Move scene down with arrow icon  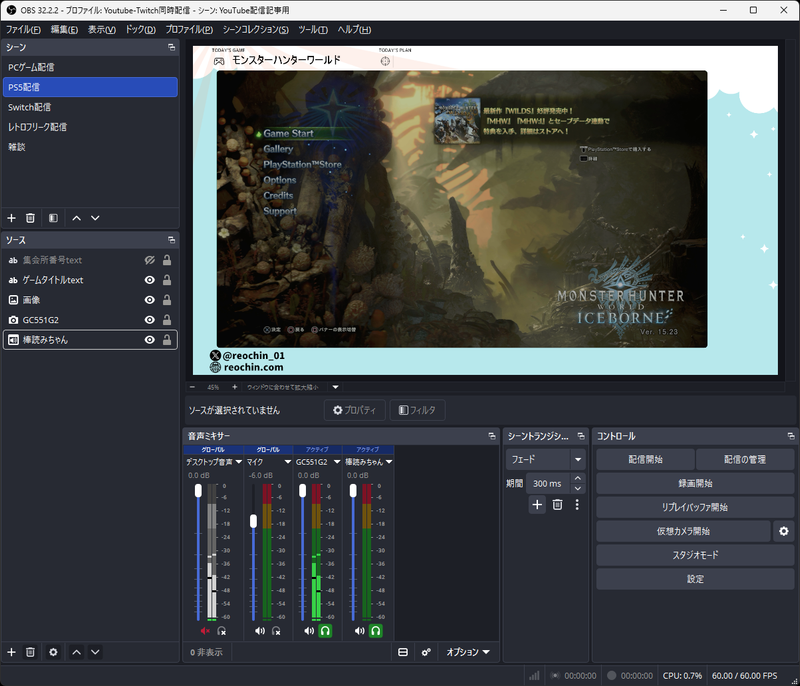95,218
